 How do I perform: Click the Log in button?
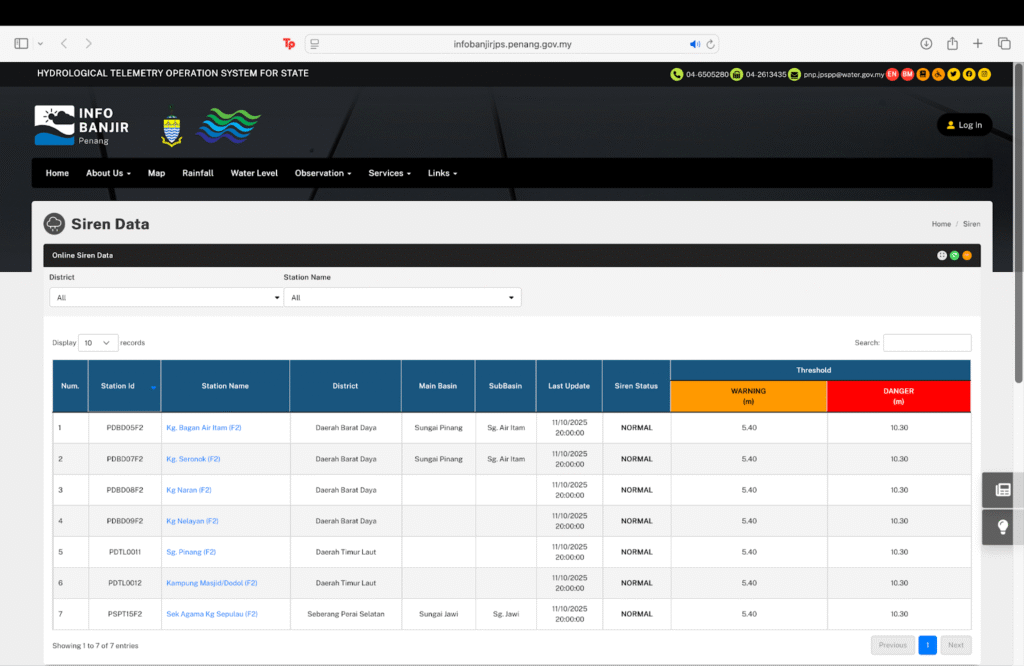point(964,125)
